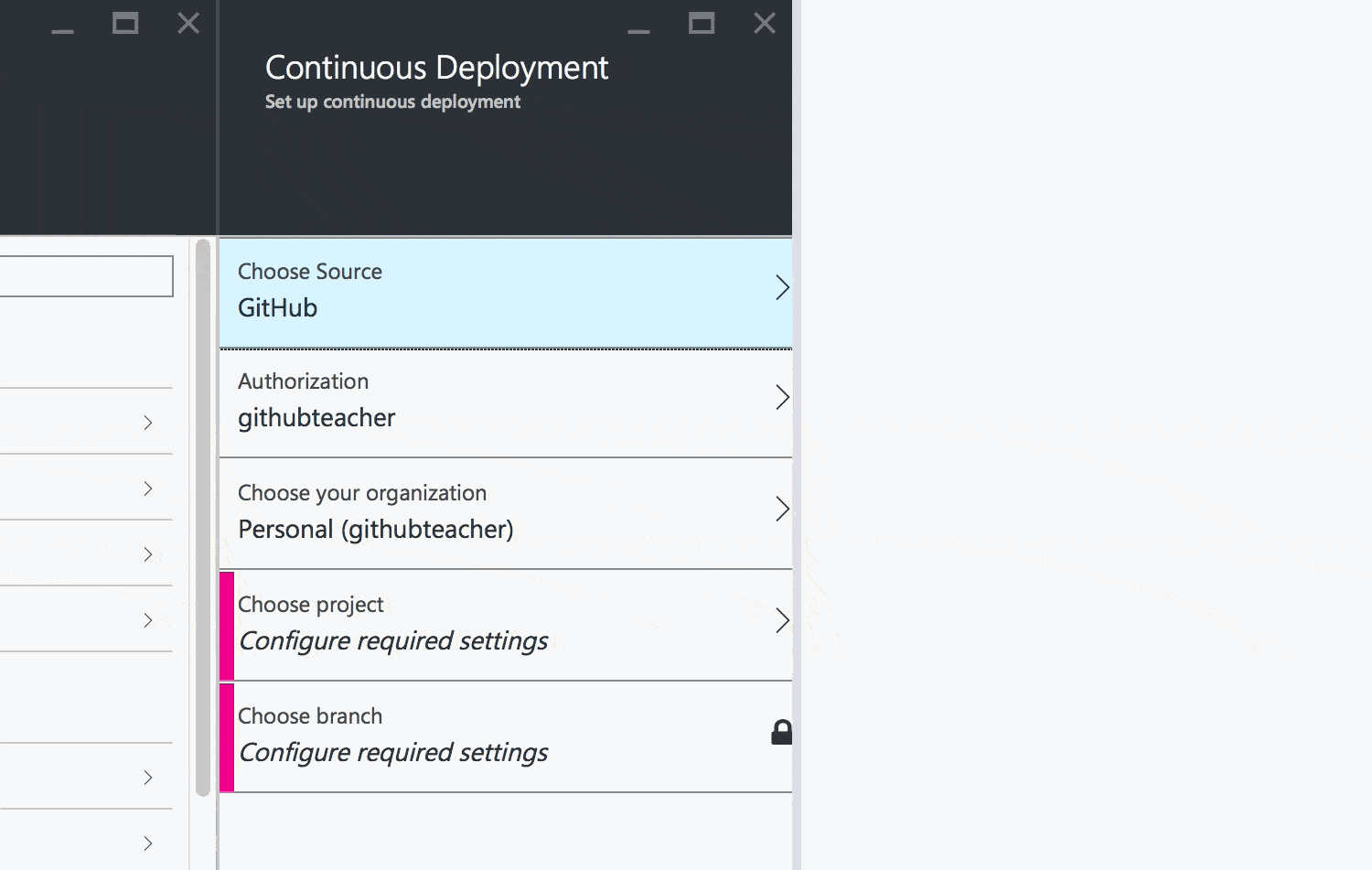Maximize the left-side blade

coord(125,24)
